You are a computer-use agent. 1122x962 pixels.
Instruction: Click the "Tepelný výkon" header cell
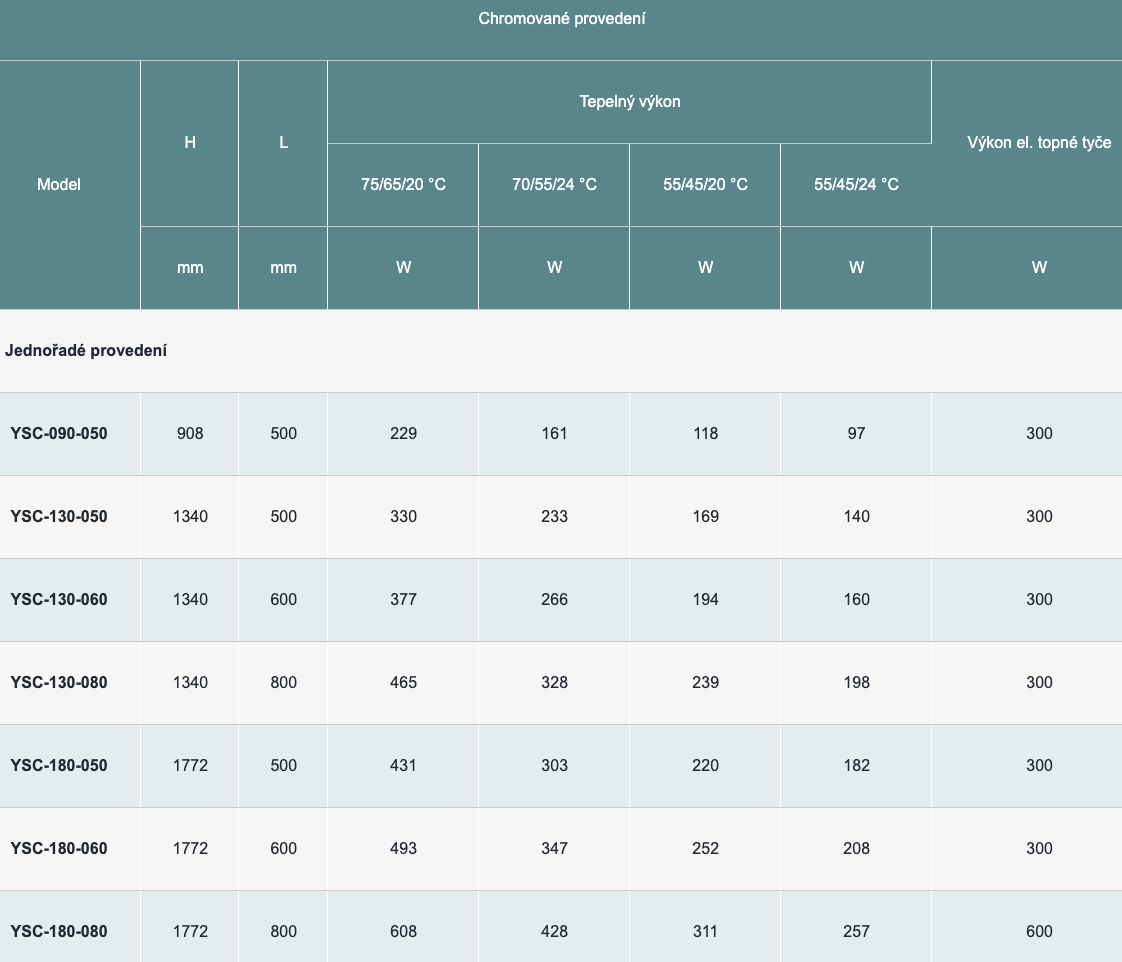[629, 101]
